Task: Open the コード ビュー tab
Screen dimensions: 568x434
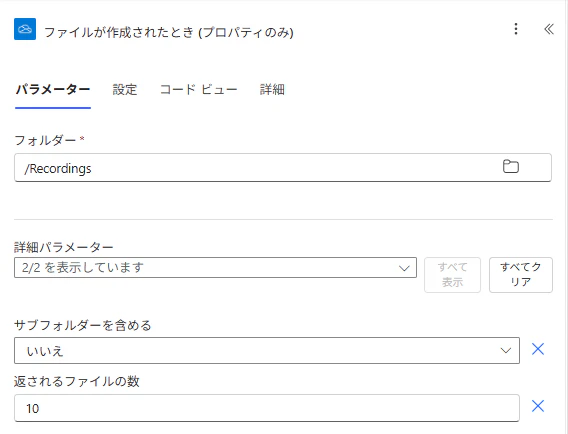Action: pyautogui.click(x=199, y=89)
